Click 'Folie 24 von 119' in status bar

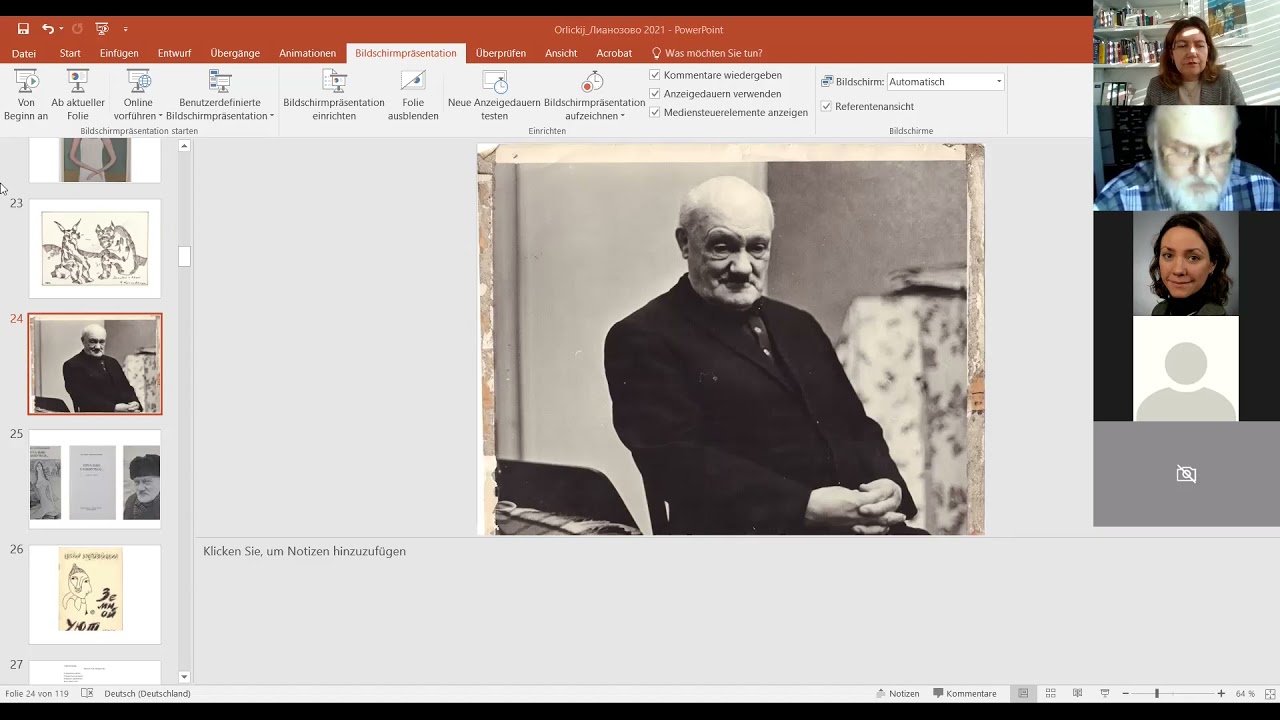click(38, 693)
